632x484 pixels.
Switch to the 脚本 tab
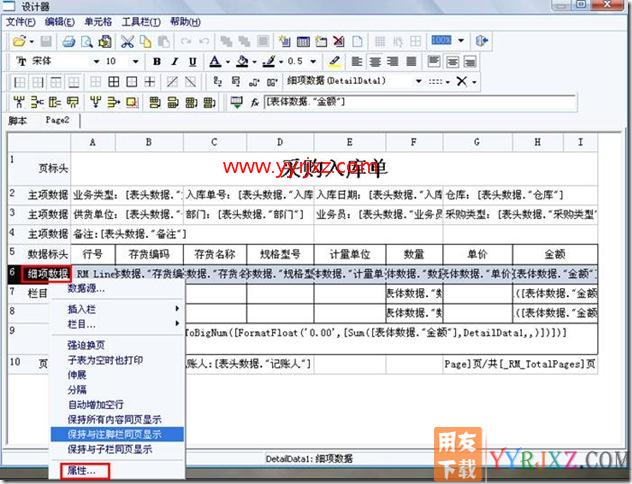17,120
